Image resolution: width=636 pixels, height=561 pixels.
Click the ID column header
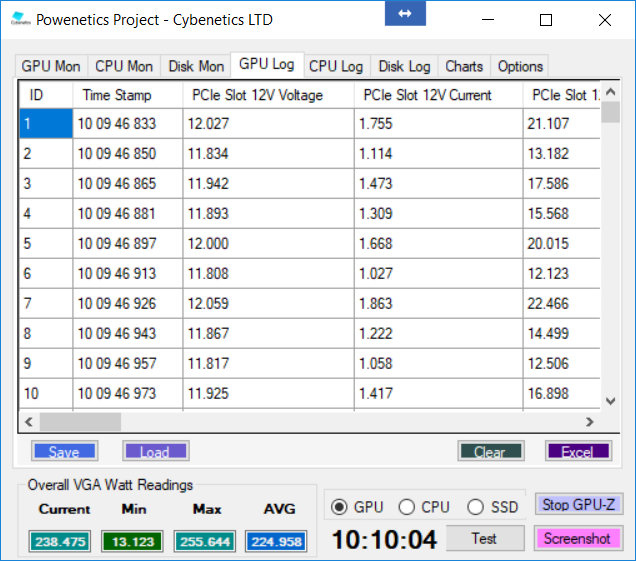click(x=46, y=95)
